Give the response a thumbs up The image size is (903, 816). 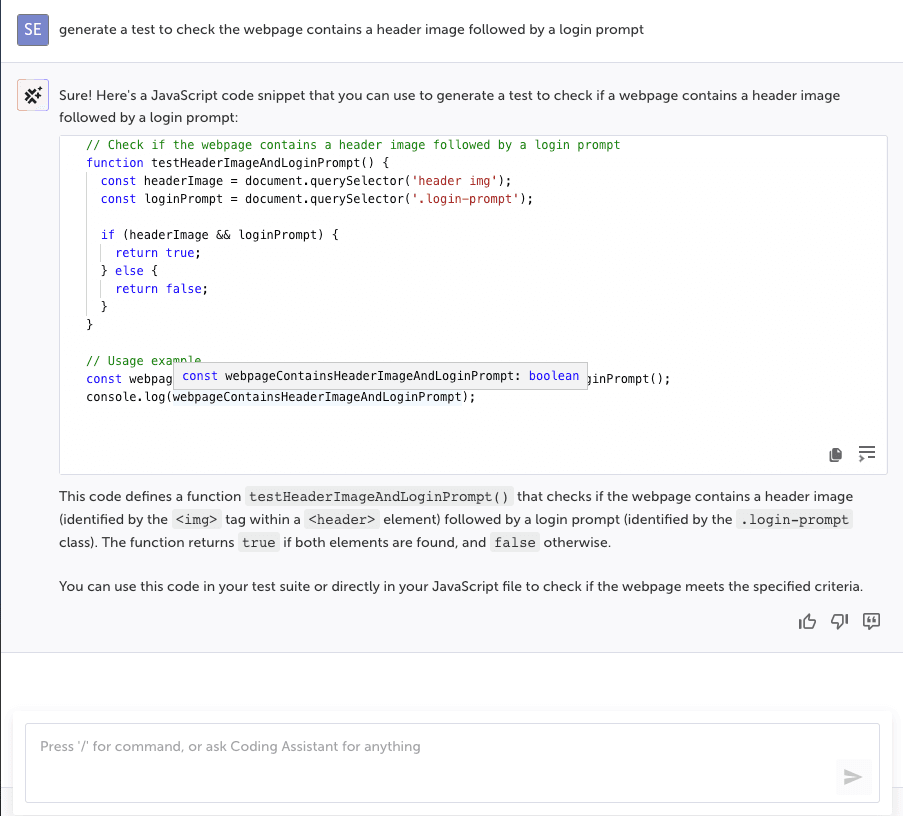point(807,621)
